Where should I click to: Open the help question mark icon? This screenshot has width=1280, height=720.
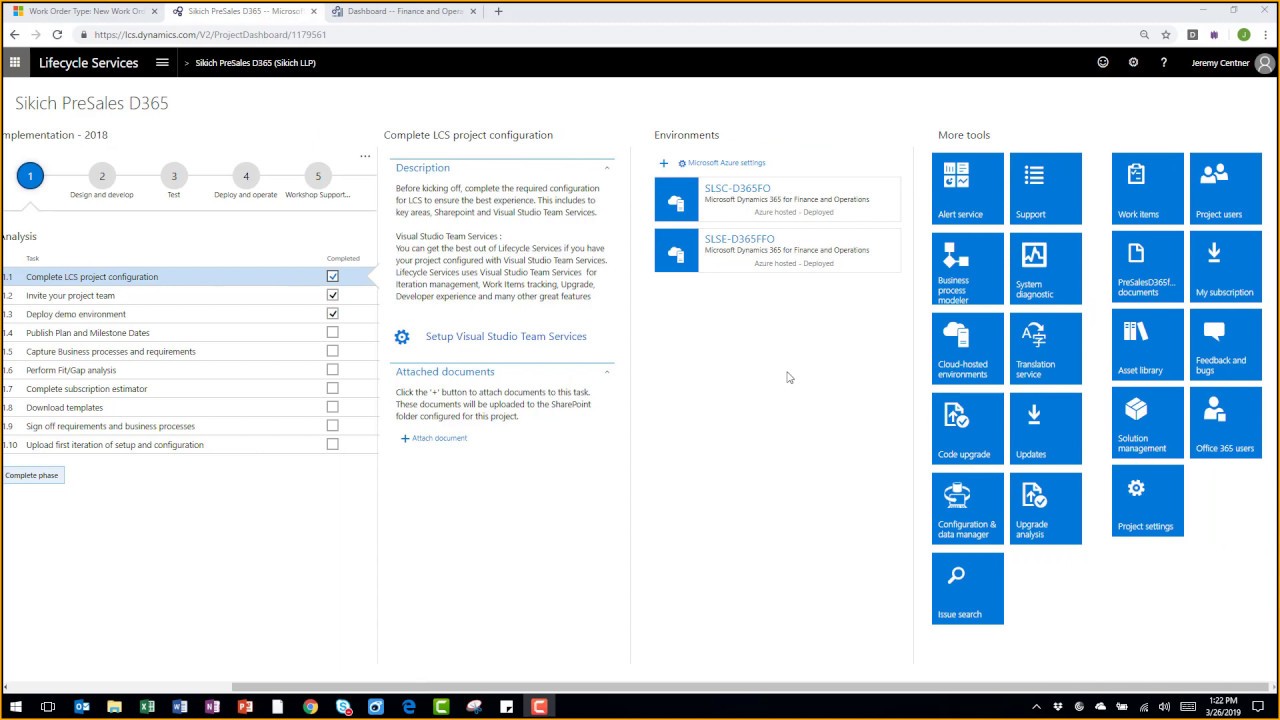coord(1163,62)
